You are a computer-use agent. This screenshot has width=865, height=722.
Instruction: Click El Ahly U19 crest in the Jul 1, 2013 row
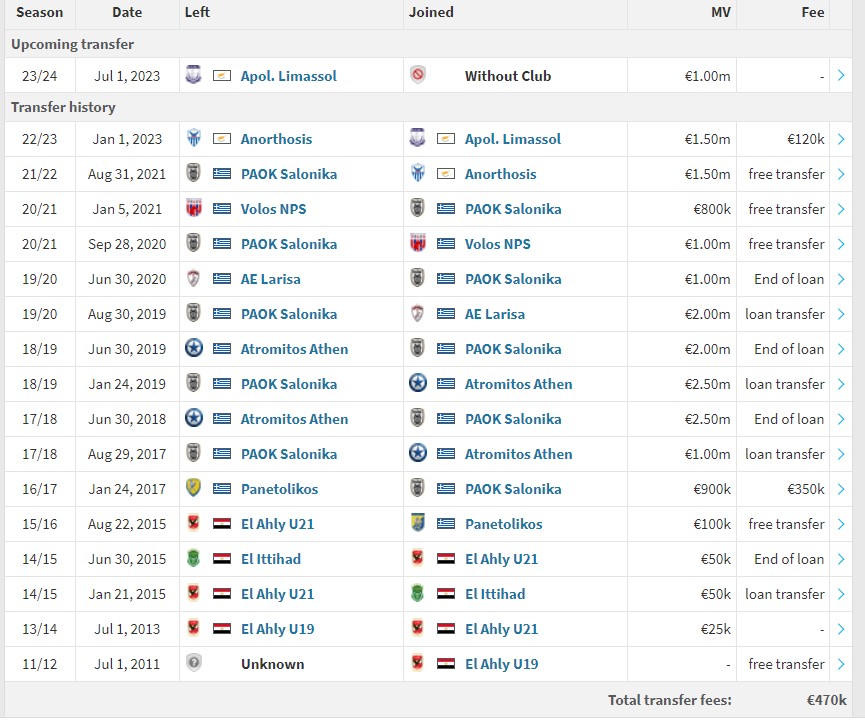point(194,628)
